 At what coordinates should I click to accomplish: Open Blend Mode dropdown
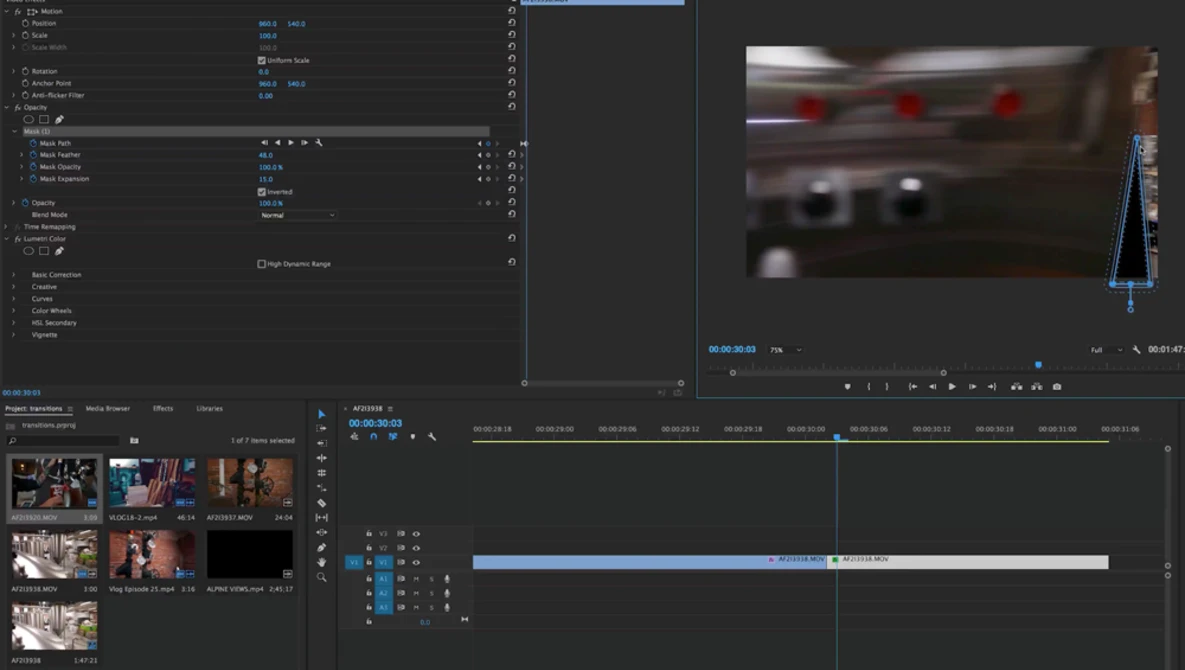297,215
